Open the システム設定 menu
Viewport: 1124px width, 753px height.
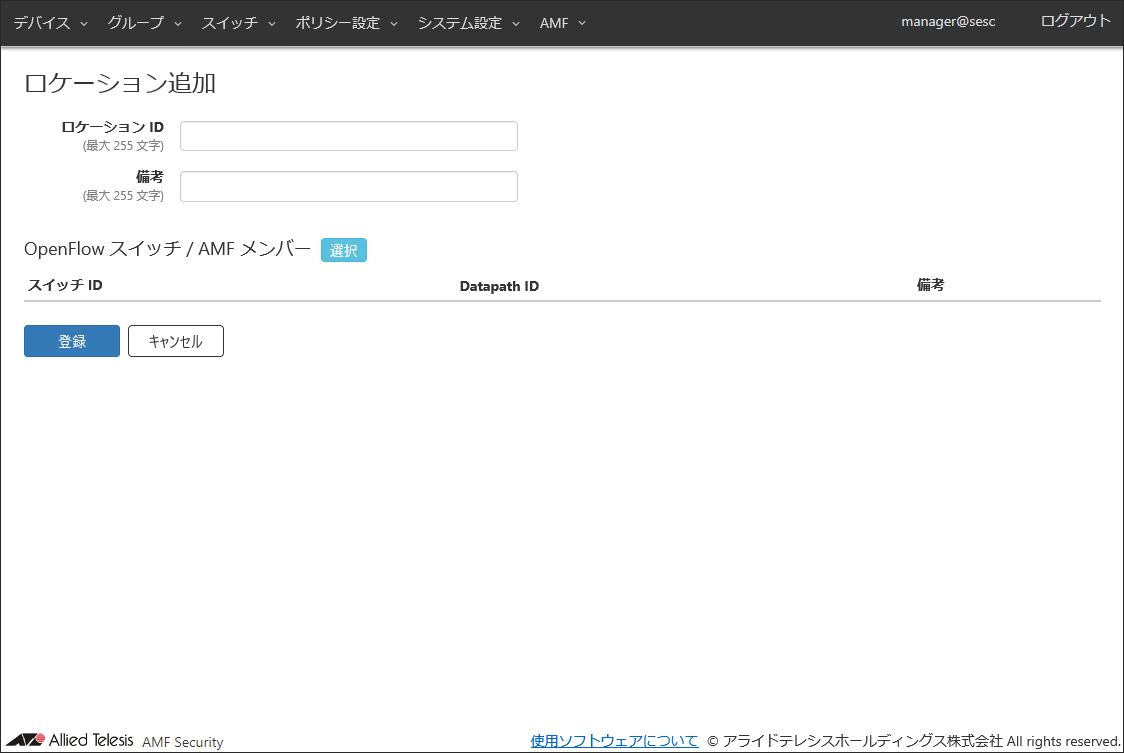point(468,23)
